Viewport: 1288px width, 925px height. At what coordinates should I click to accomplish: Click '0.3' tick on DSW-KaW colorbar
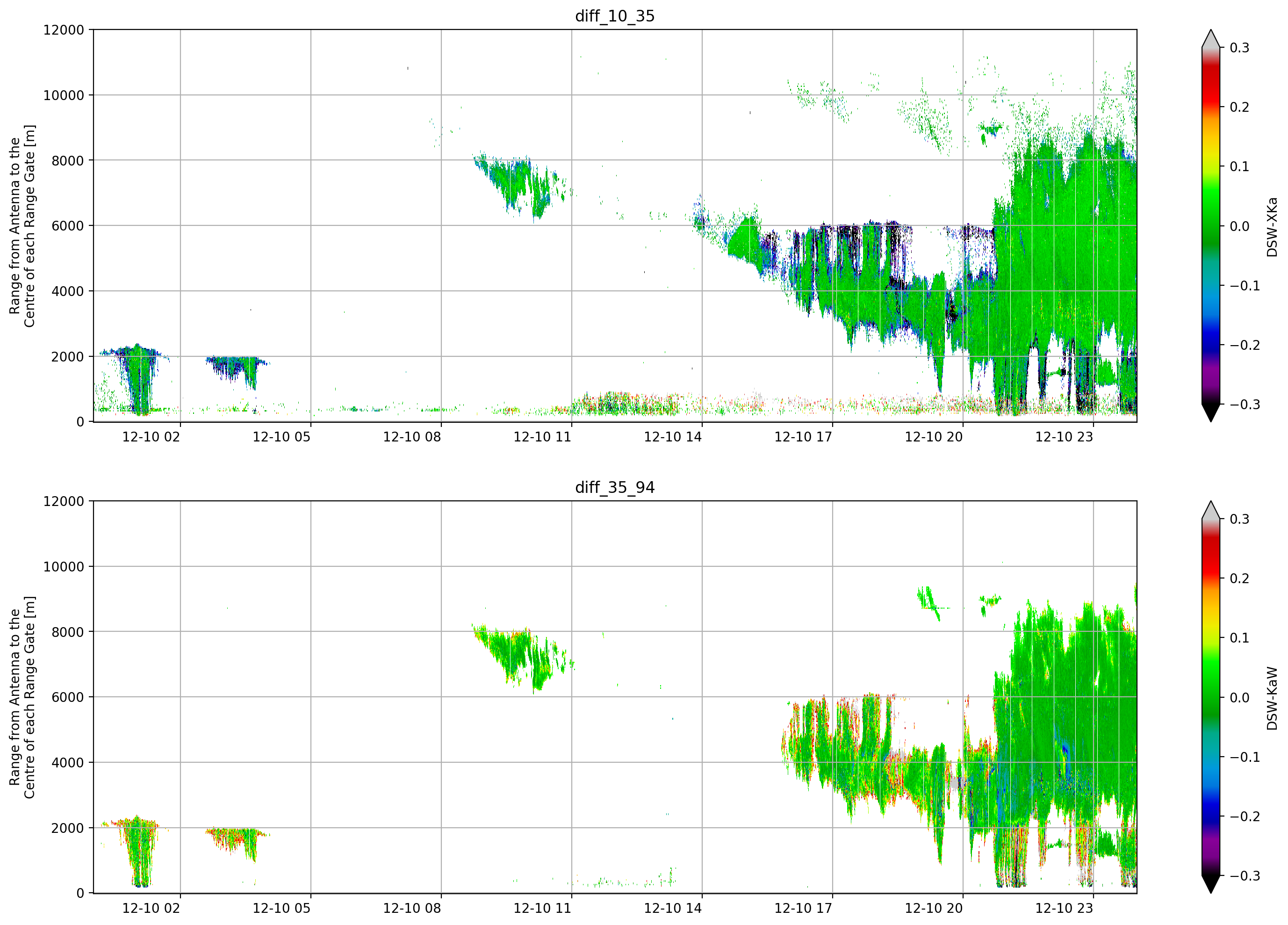[x=1240, y=519]
